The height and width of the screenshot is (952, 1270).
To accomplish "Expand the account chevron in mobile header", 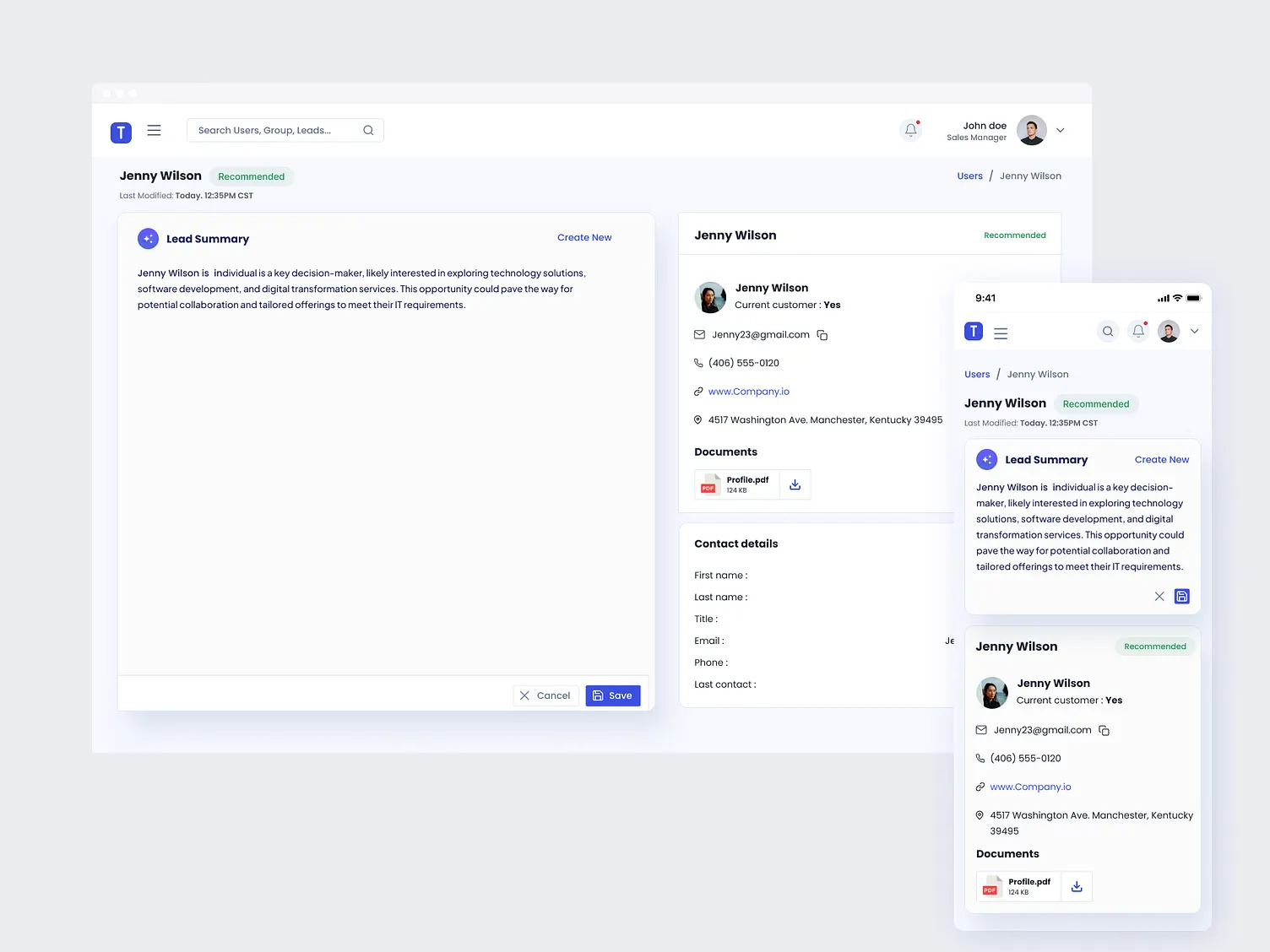I will (1195, 332).
